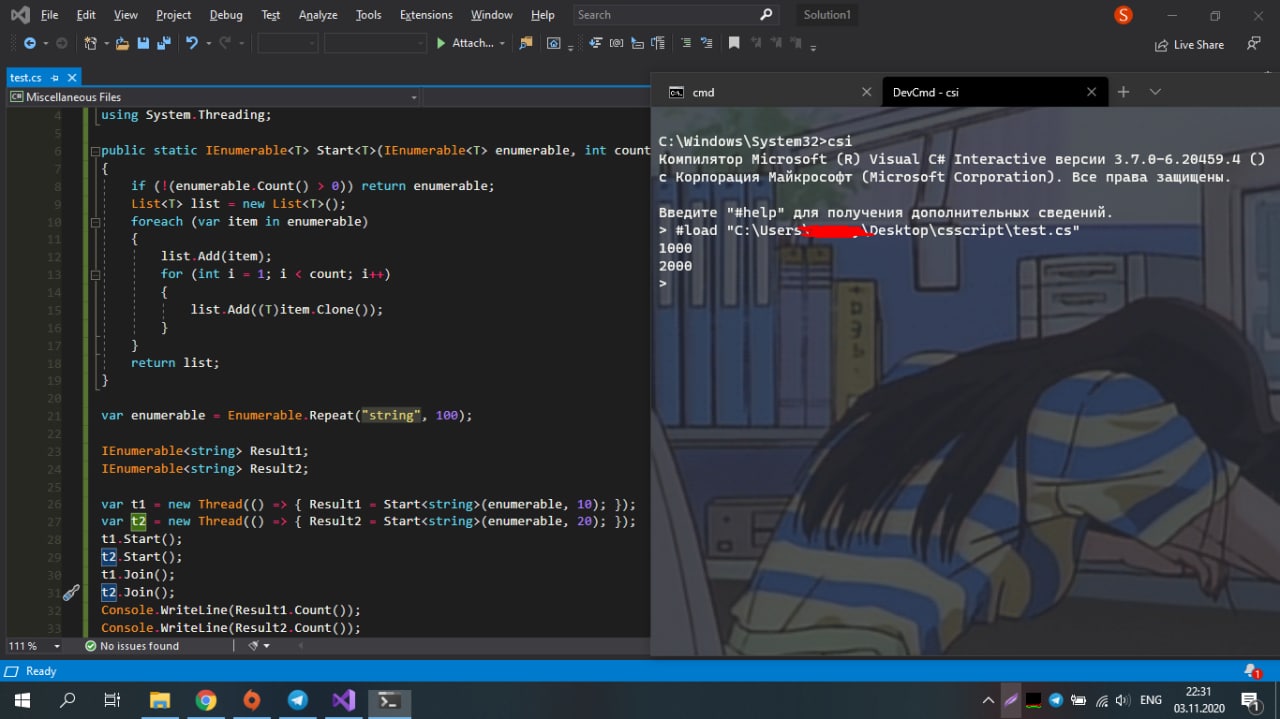Toggle the pin on the test.cs tab
Image resolution: width=1280 pixels, height=719 pixels.
(55, 77)
